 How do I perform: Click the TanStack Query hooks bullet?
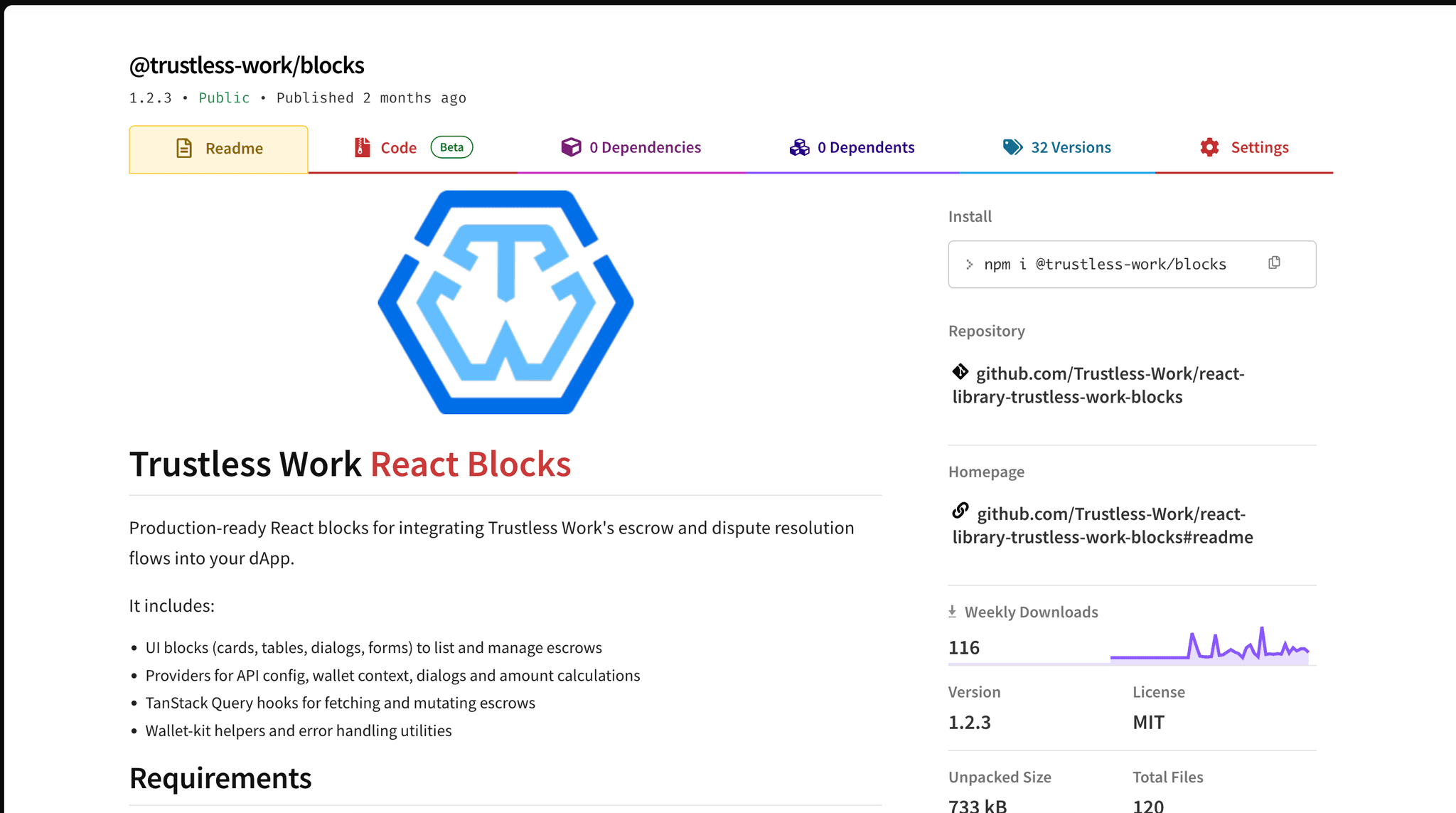pos(340,703)
